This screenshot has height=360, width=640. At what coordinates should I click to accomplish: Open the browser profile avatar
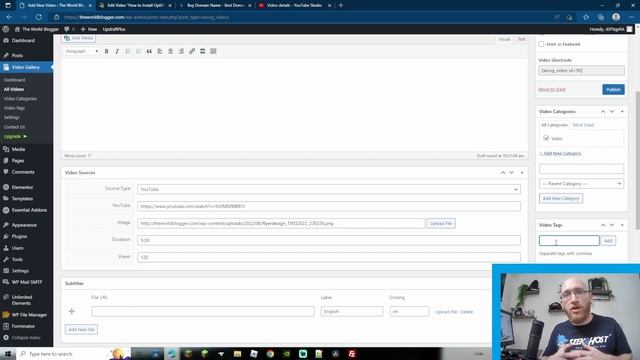click(x=616, y=17)
